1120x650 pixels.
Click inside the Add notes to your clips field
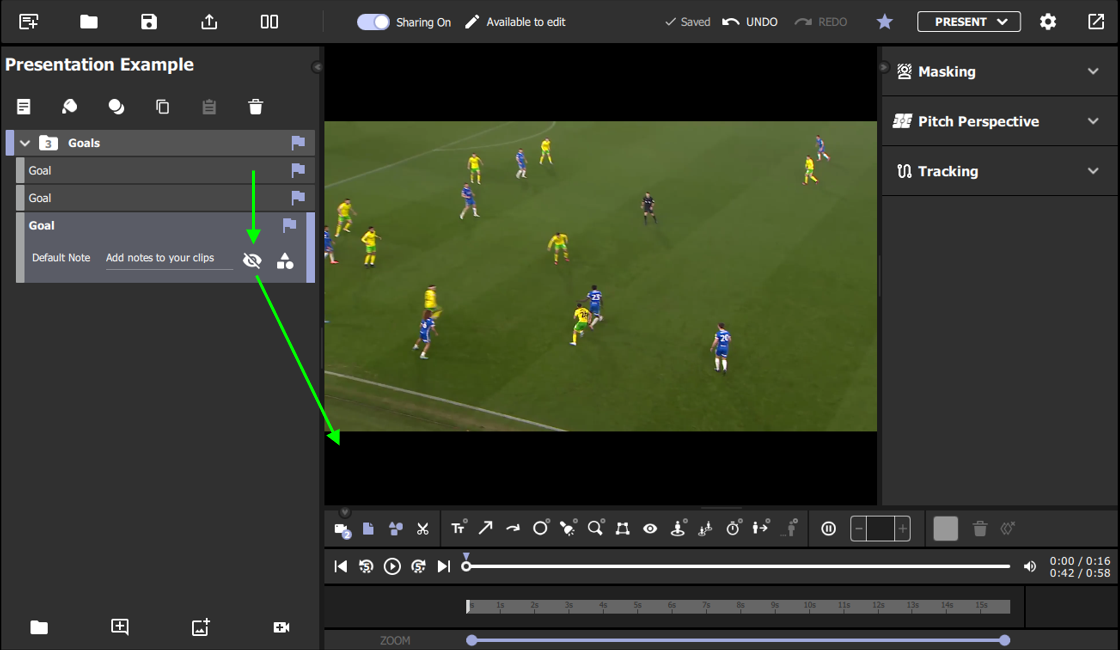pyautogui.click(x=168, y=258)
